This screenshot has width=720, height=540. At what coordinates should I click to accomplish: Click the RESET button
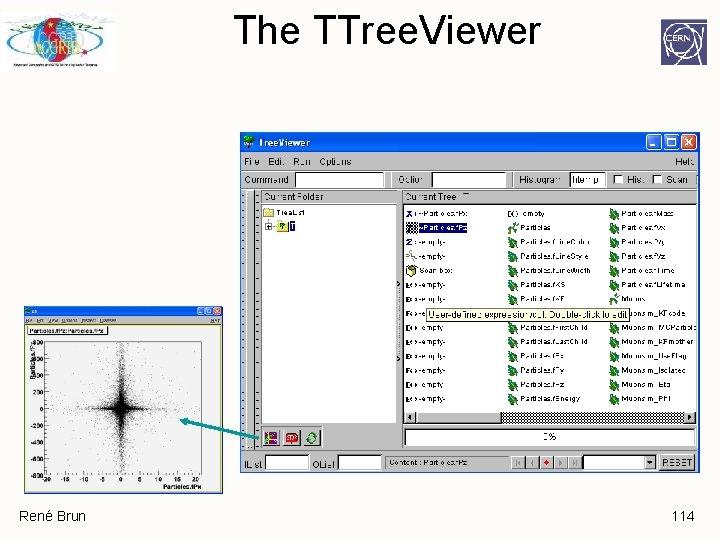pyautogui.click(x=677, y=462)
